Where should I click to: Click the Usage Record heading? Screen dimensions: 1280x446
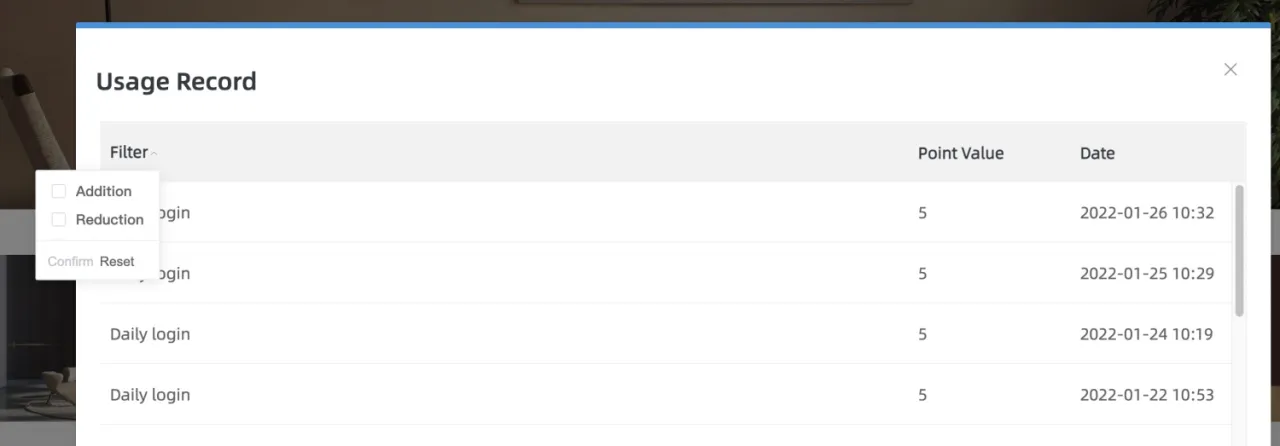(176, 82)
